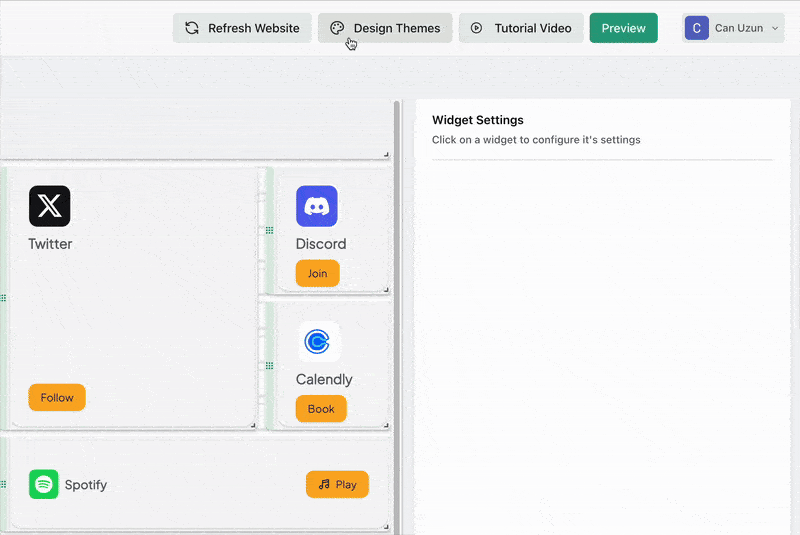800x535 pixels.
Task: Click the drag handle of Spotify widget
Action: pos(3,484)
